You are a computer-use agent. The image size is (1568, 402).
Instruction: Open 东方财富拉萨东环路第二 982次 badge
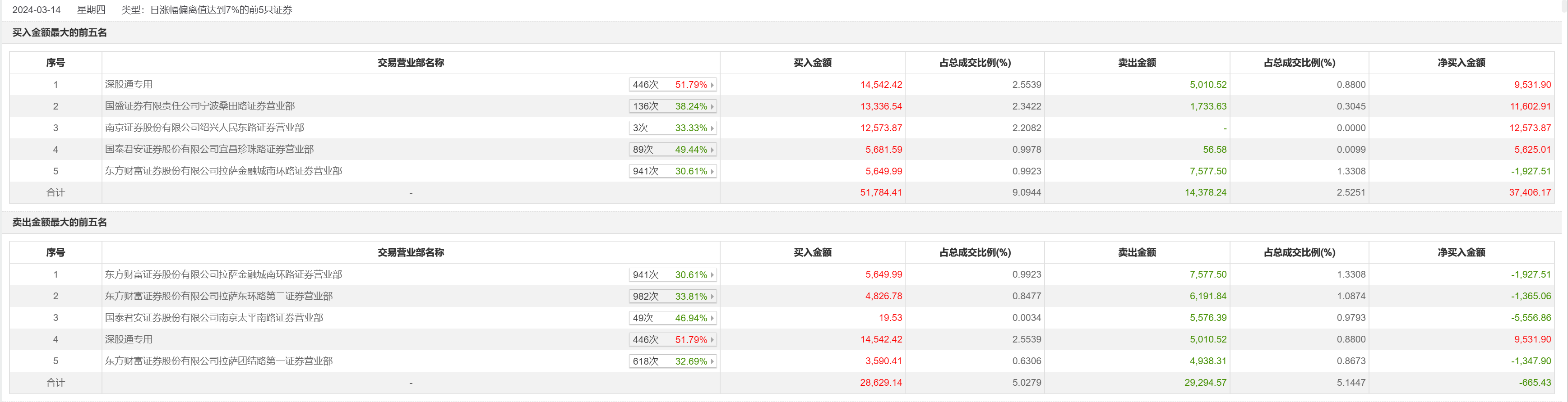click(672, 296)
